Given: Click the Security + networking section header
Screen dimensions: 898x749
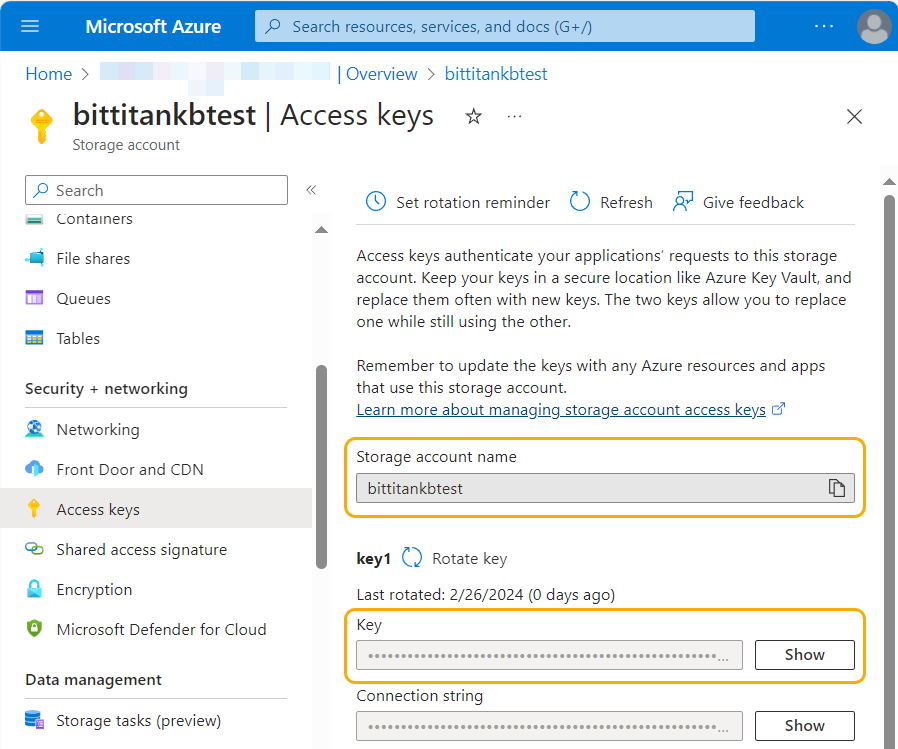Looking at the screenshot, I should [107, 389].
